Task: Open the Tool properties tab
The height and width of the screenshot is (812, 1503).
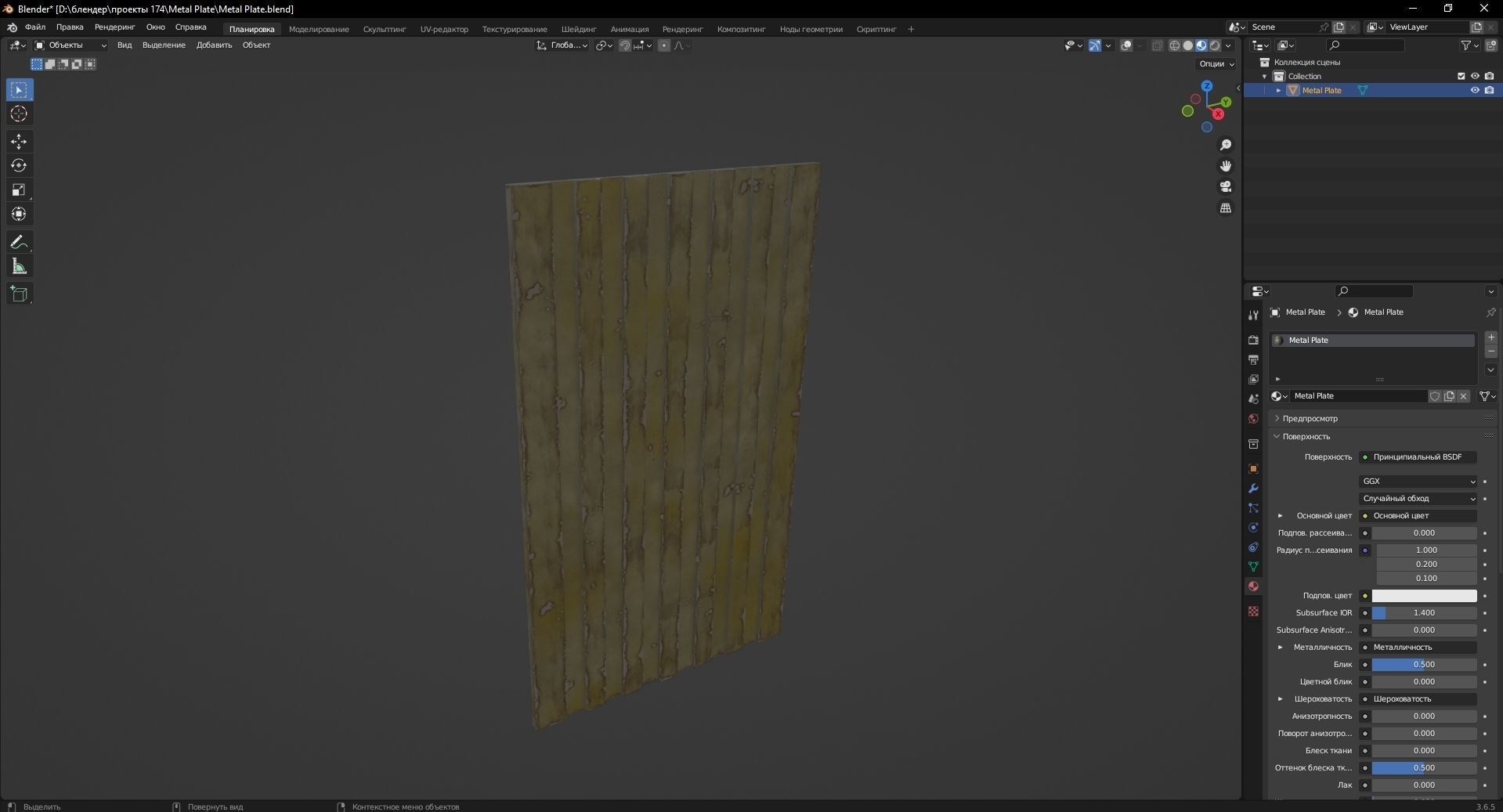Action: [1253, 315]
